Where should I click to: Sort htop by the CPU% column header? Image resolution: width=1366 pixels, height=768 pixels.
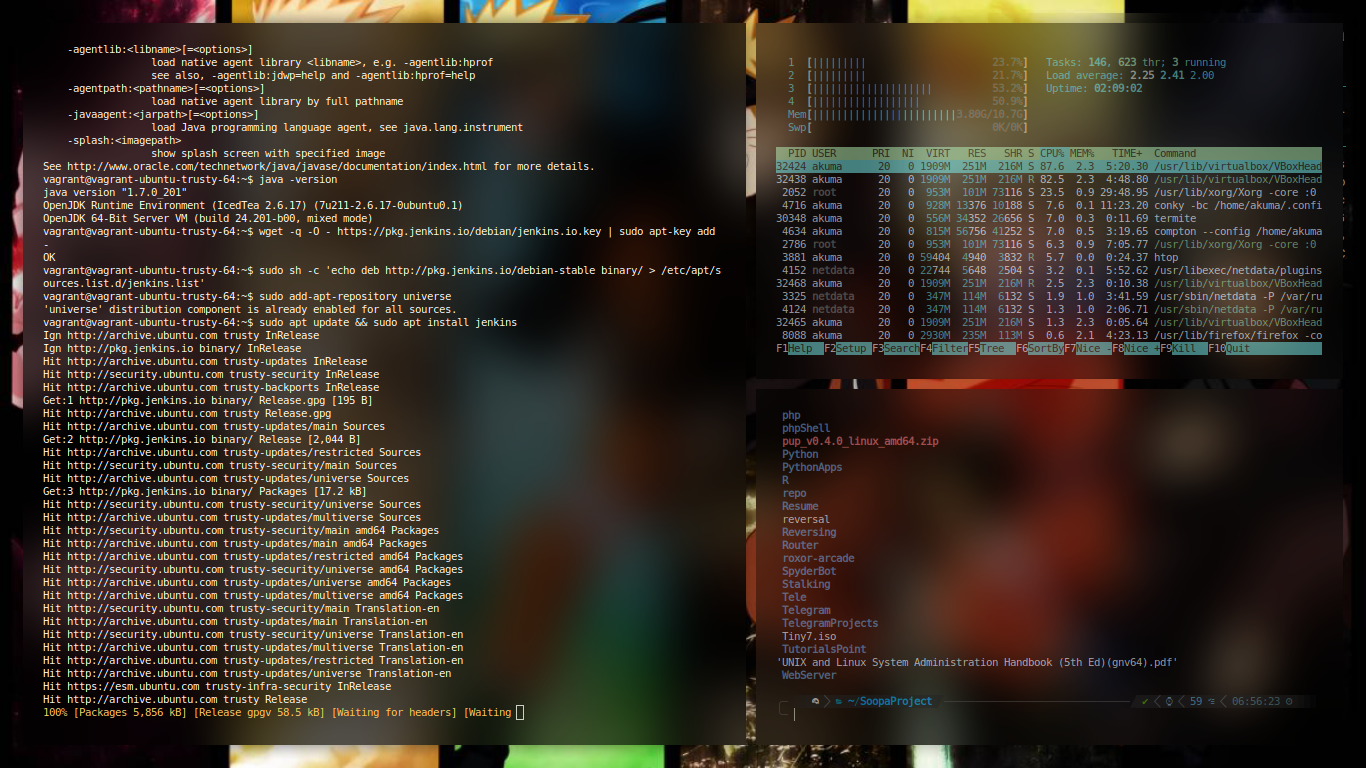[1052, 153]
